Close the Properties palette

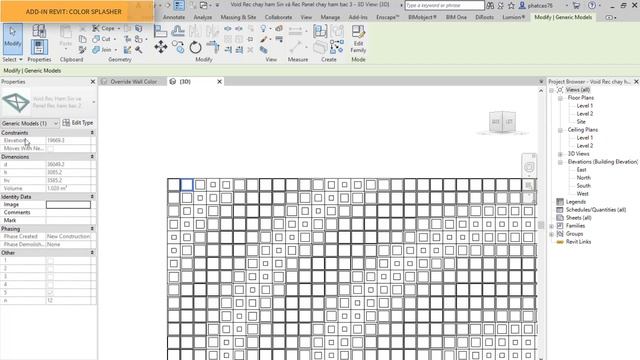tap(93, 82)
